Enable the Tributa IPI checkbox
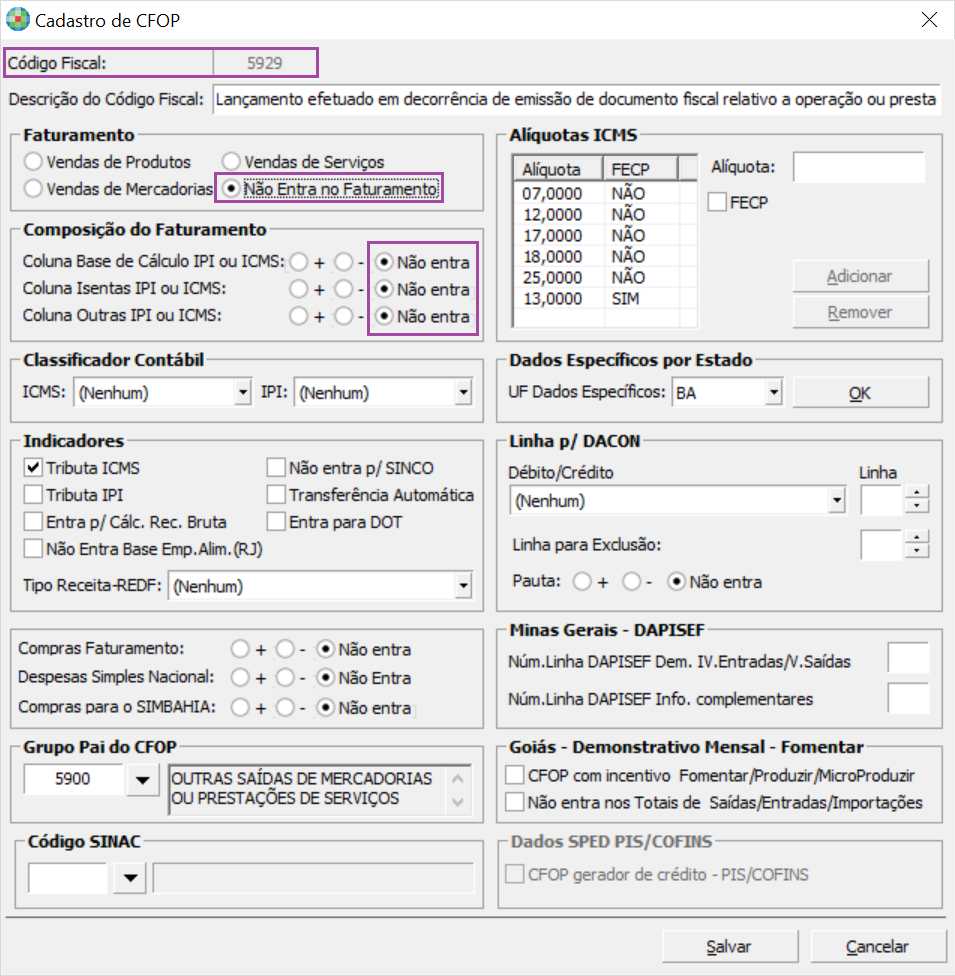 [x=33, y=495]
